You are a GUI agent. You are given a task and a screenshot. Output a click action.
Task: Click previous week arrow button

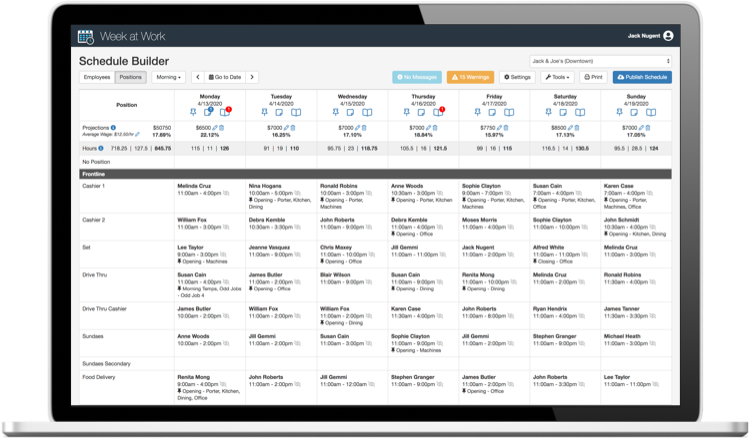197,76
